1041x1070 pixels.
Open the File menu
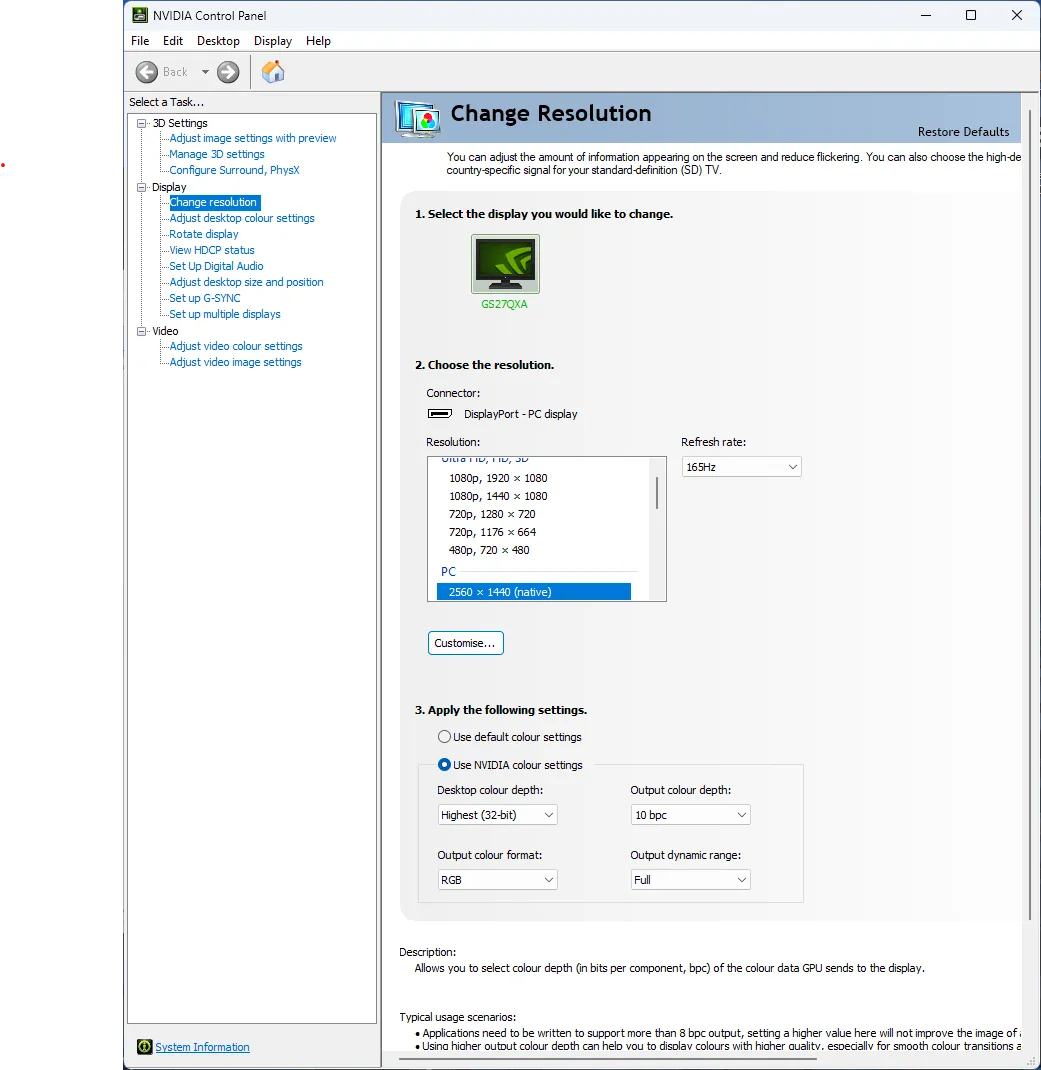pyautogui.click(x=140, y=41)
